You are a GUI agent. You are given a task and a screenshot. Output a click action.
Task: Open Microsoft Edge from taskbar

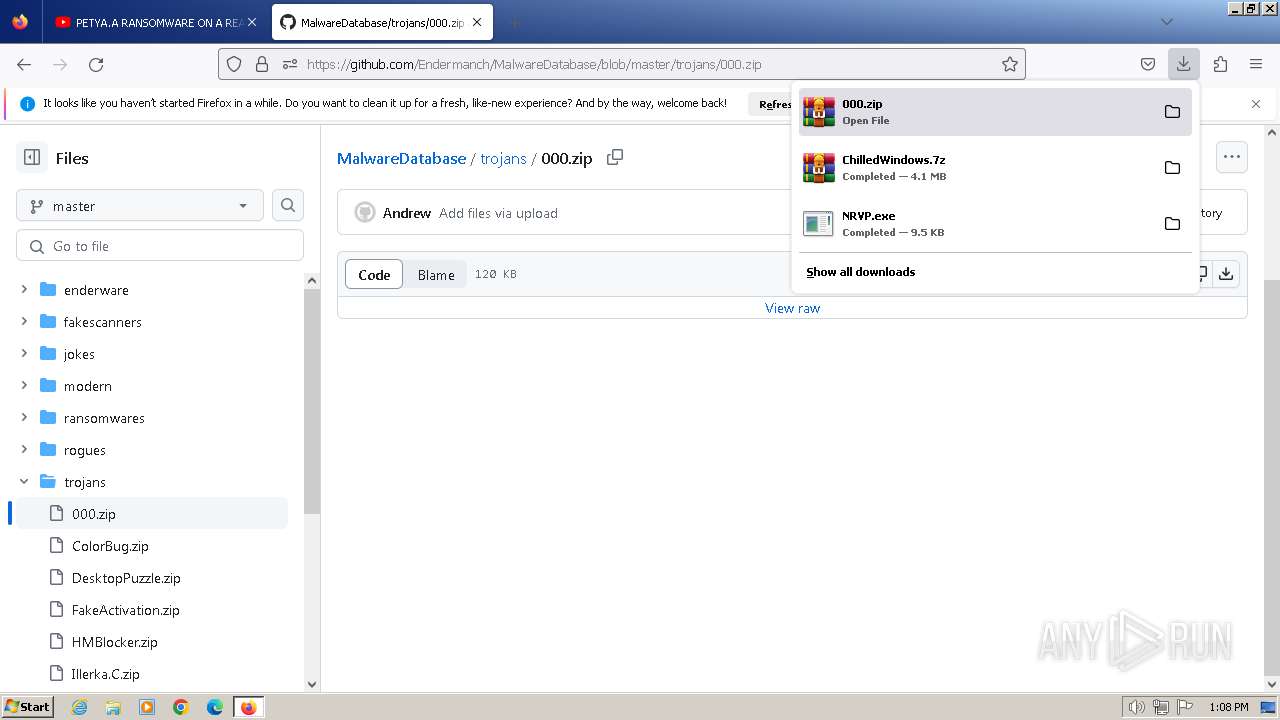coord(215,707)
